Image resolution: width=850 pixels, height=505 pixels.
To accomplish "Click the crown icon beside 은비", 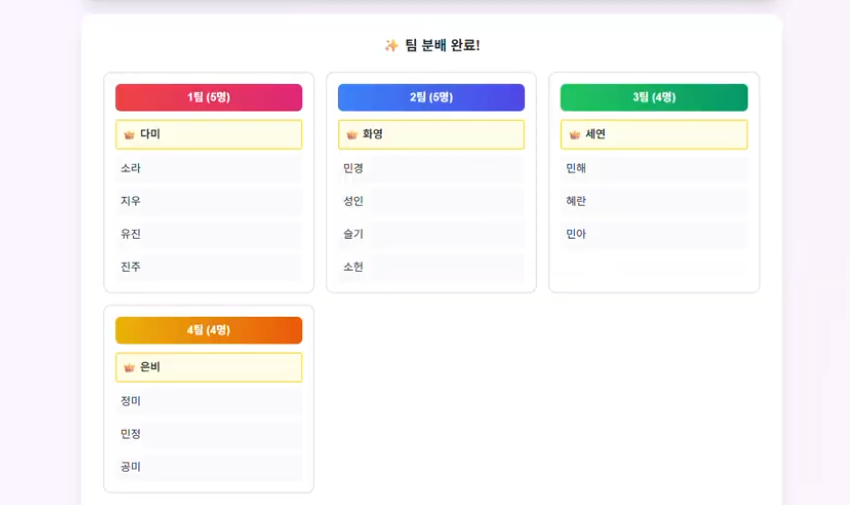I will [x=129, y=368].
